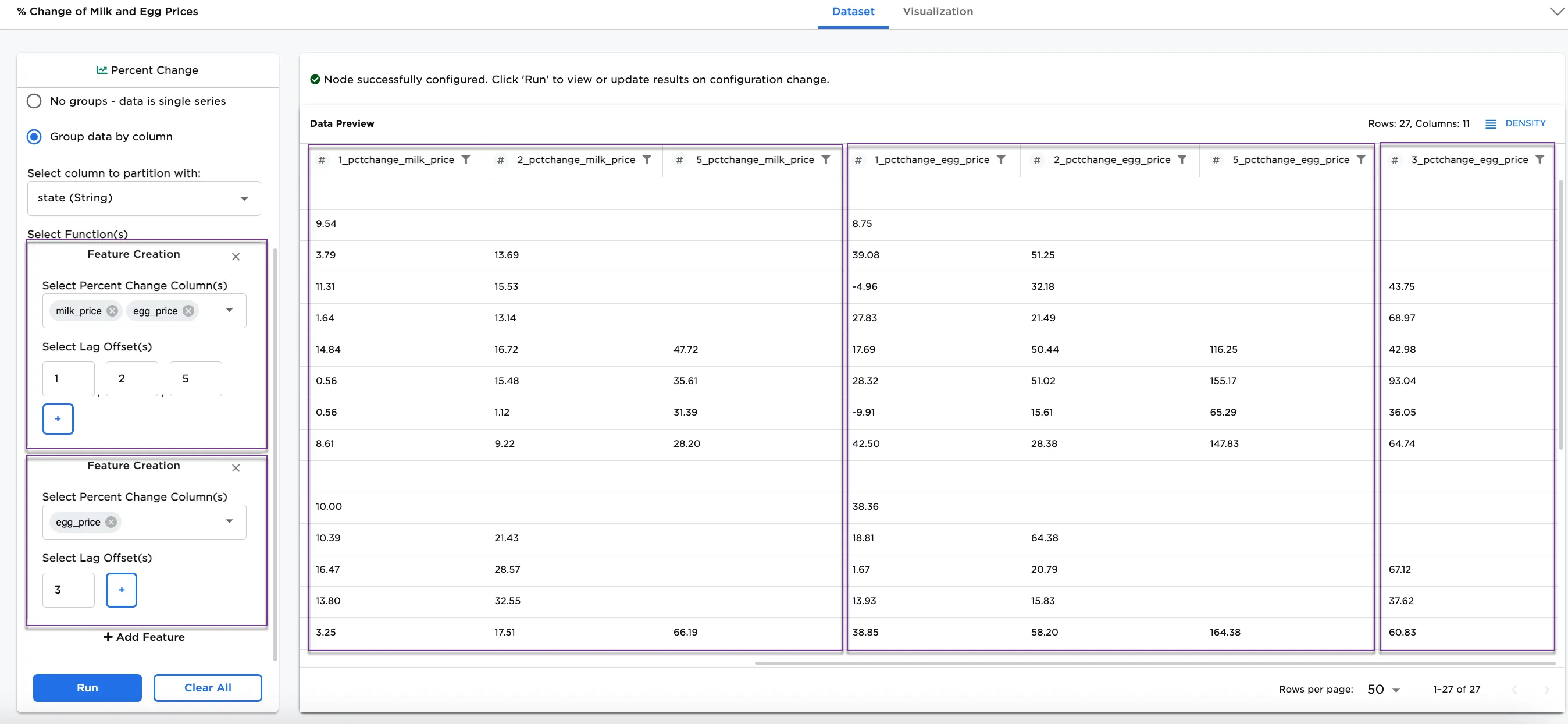Click the horizontal table scrollbar

1154,663
